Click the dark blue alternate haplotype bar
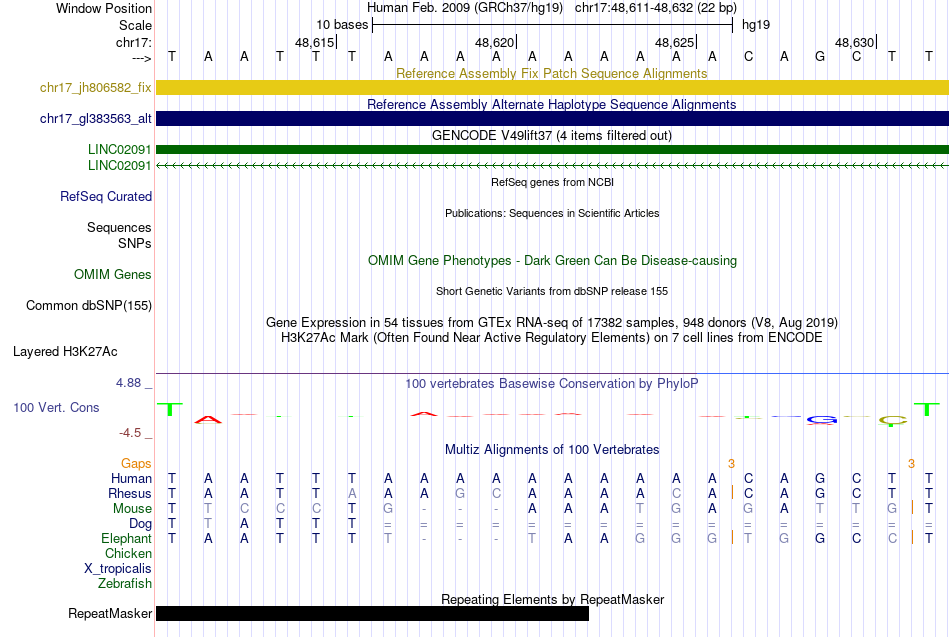This screenshot has height=637, width=950. 552,119
